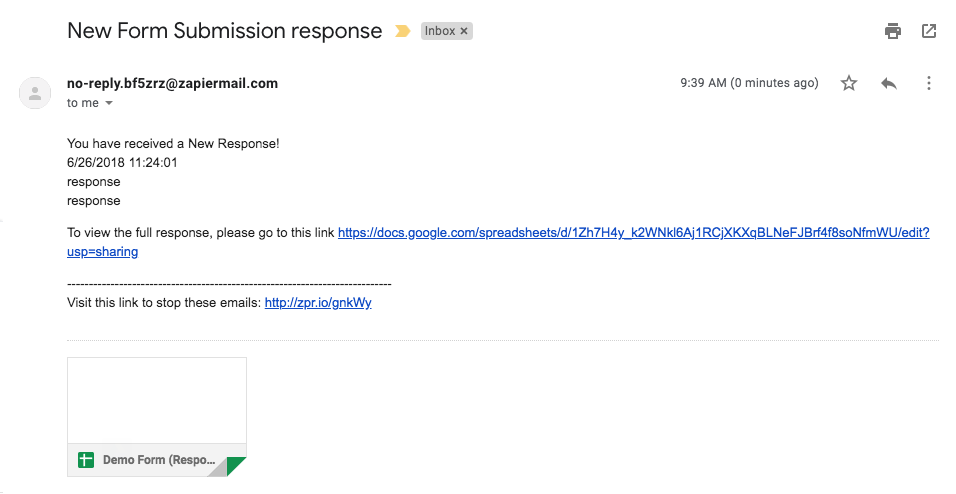The width and height of the screenshot is (956, 494).
Task: Toggle the yellow importance marker
Action: 402,31
